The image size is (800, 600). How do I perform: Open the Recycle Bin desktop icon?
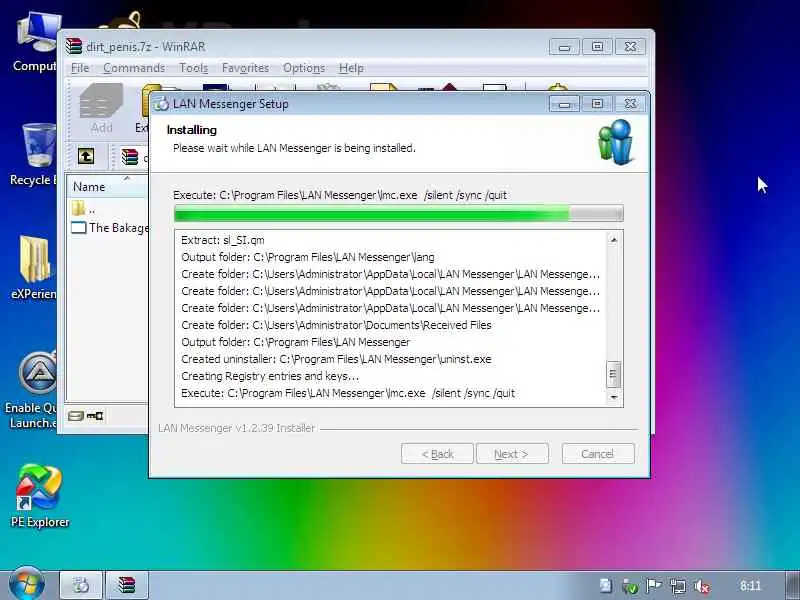[35, 155]
